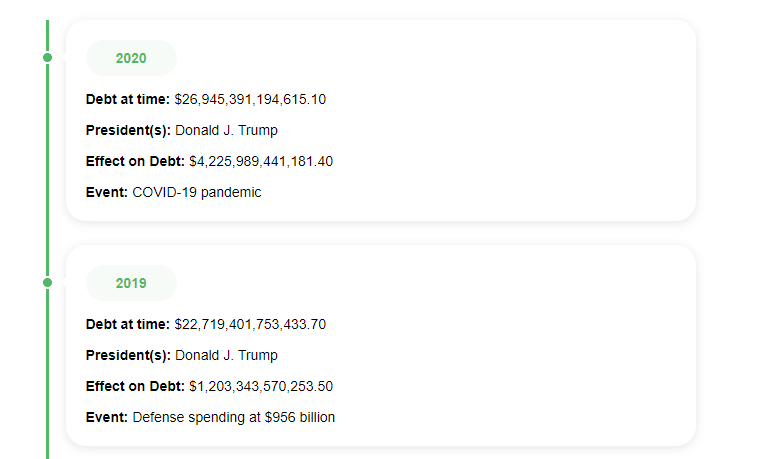Select the 2019 year badge
This screenshot has height=459, width=784.
point(131,283)
